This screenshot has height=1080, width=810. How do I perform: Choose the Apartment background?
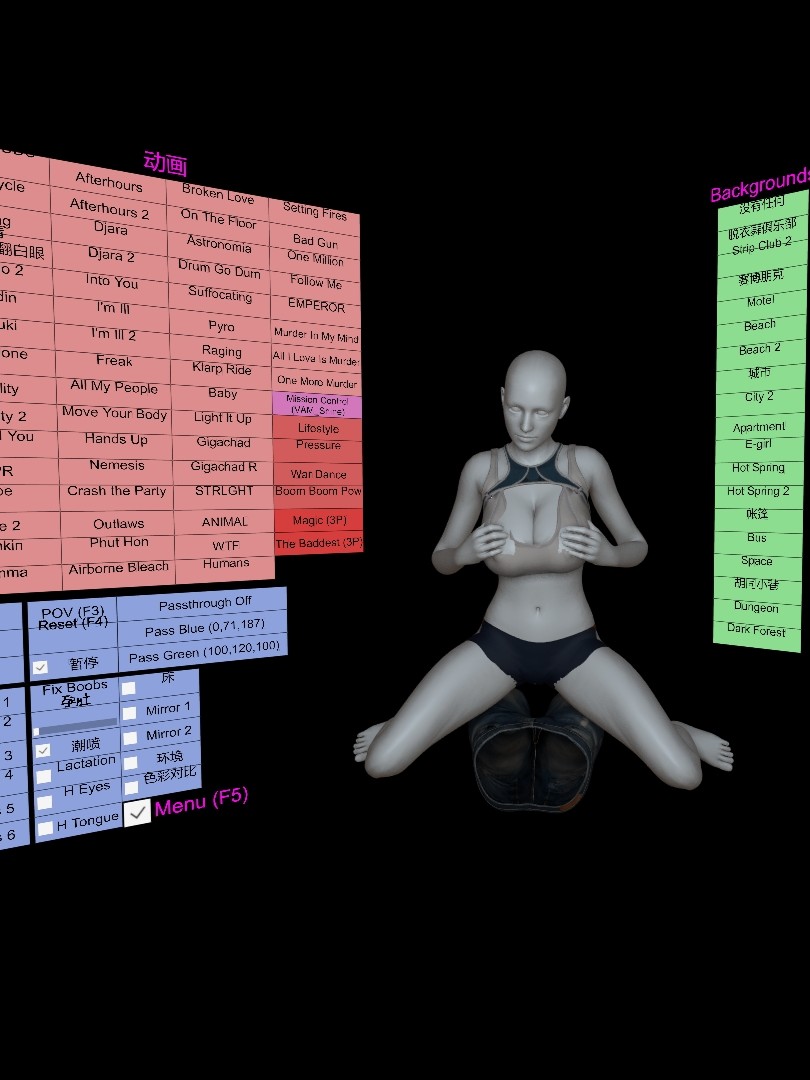click(x=759, y=428)
